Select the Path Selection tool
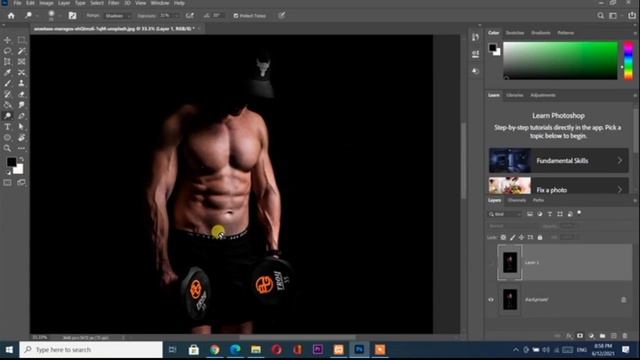Viewport: 640px width, 360px height. click(x=21, y=127)
